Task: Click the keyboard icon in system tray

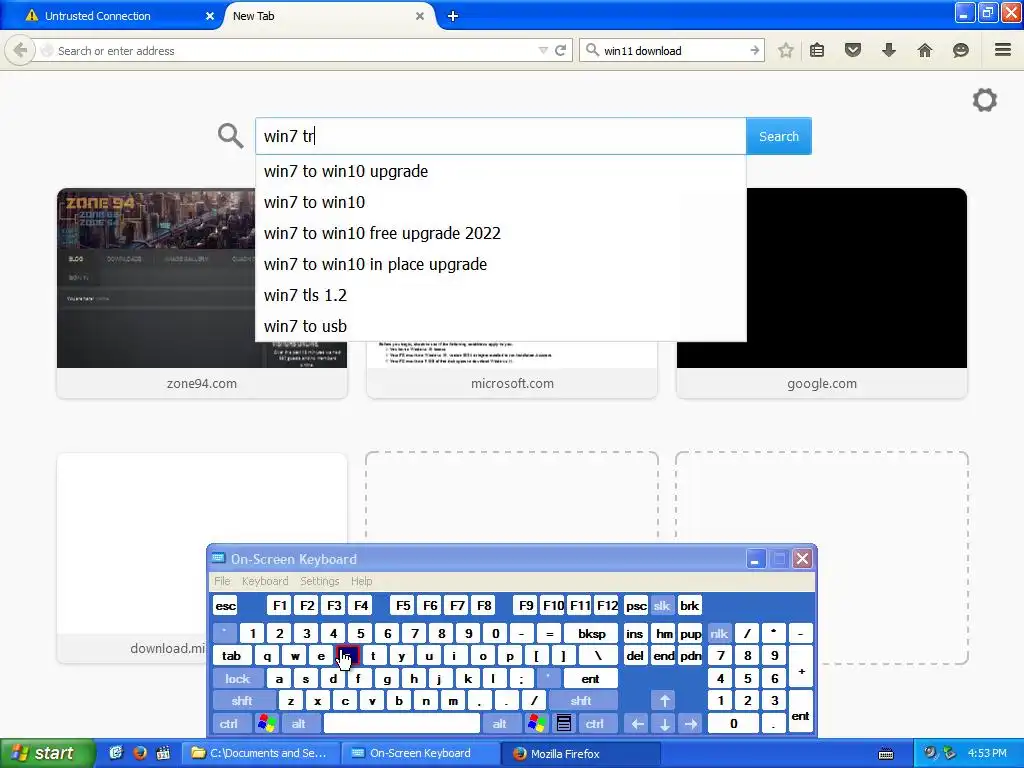Action: (x=886, y=754)
